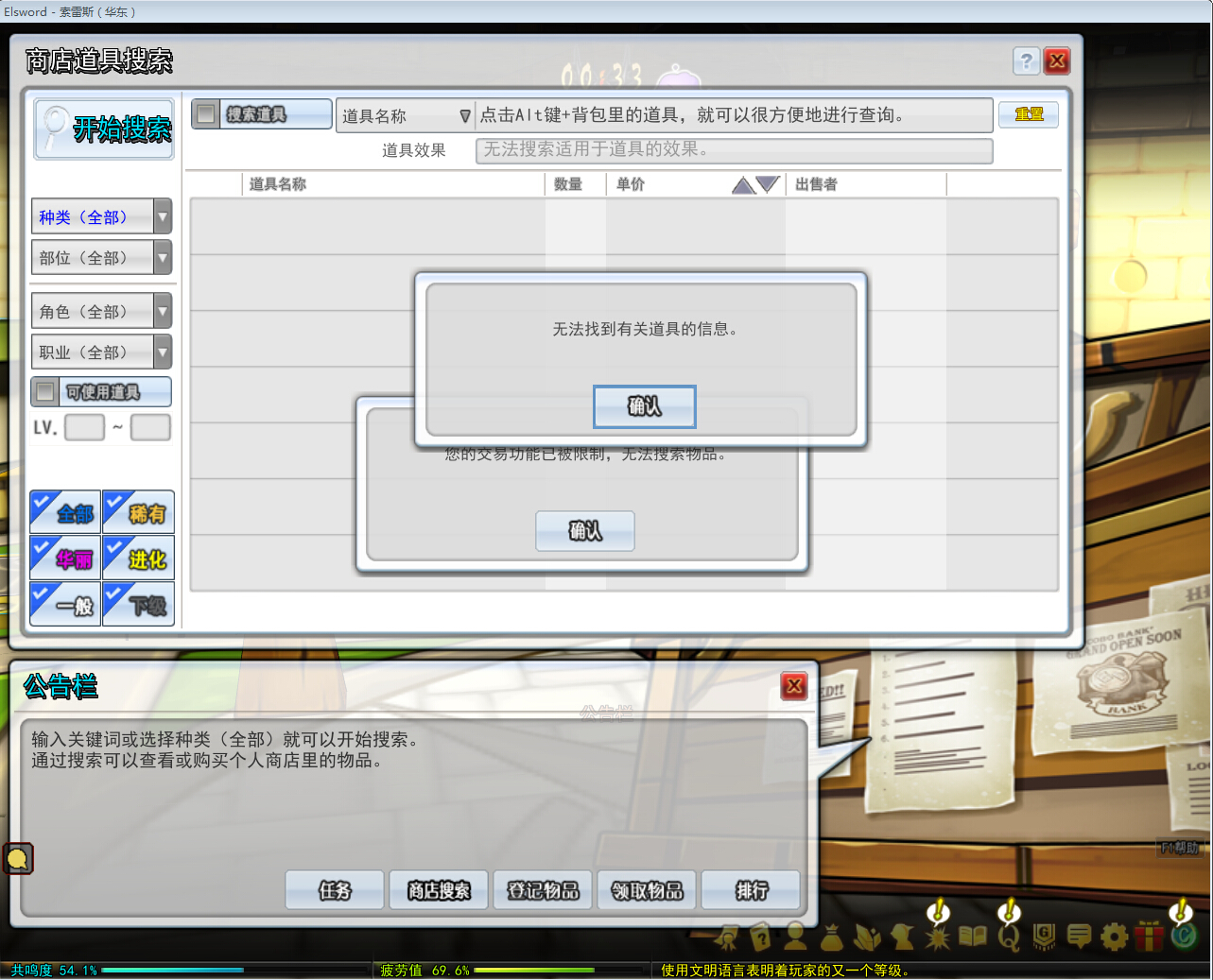Screen dimensions: 1213x980
Task: Open the starburst icon in bottom bar
Action: coord(938,936)
